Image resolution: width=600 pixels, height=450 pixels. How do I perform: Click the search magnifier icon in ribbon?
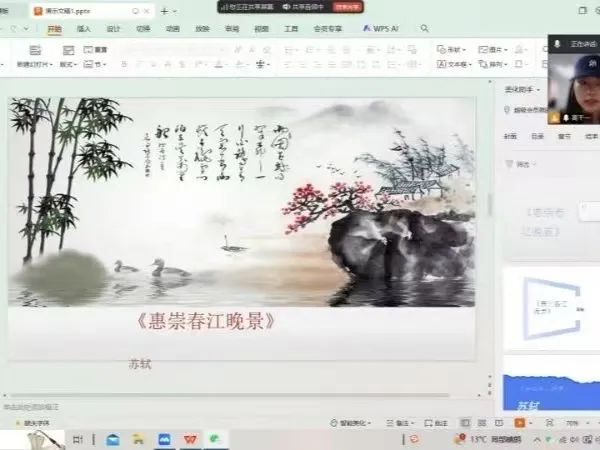coord(425,29)
